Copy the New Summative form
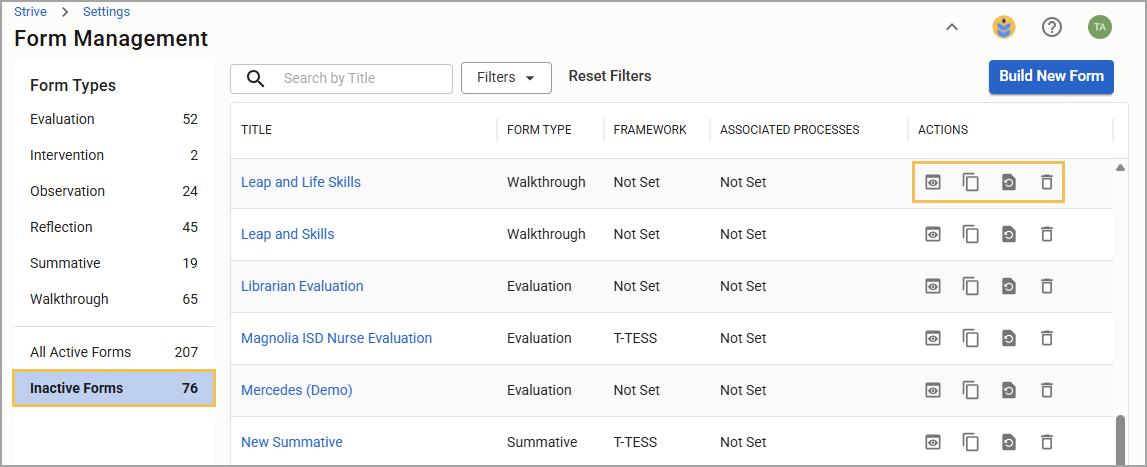The height and width of the screenshot is (467, 1147). coord(971,442)
